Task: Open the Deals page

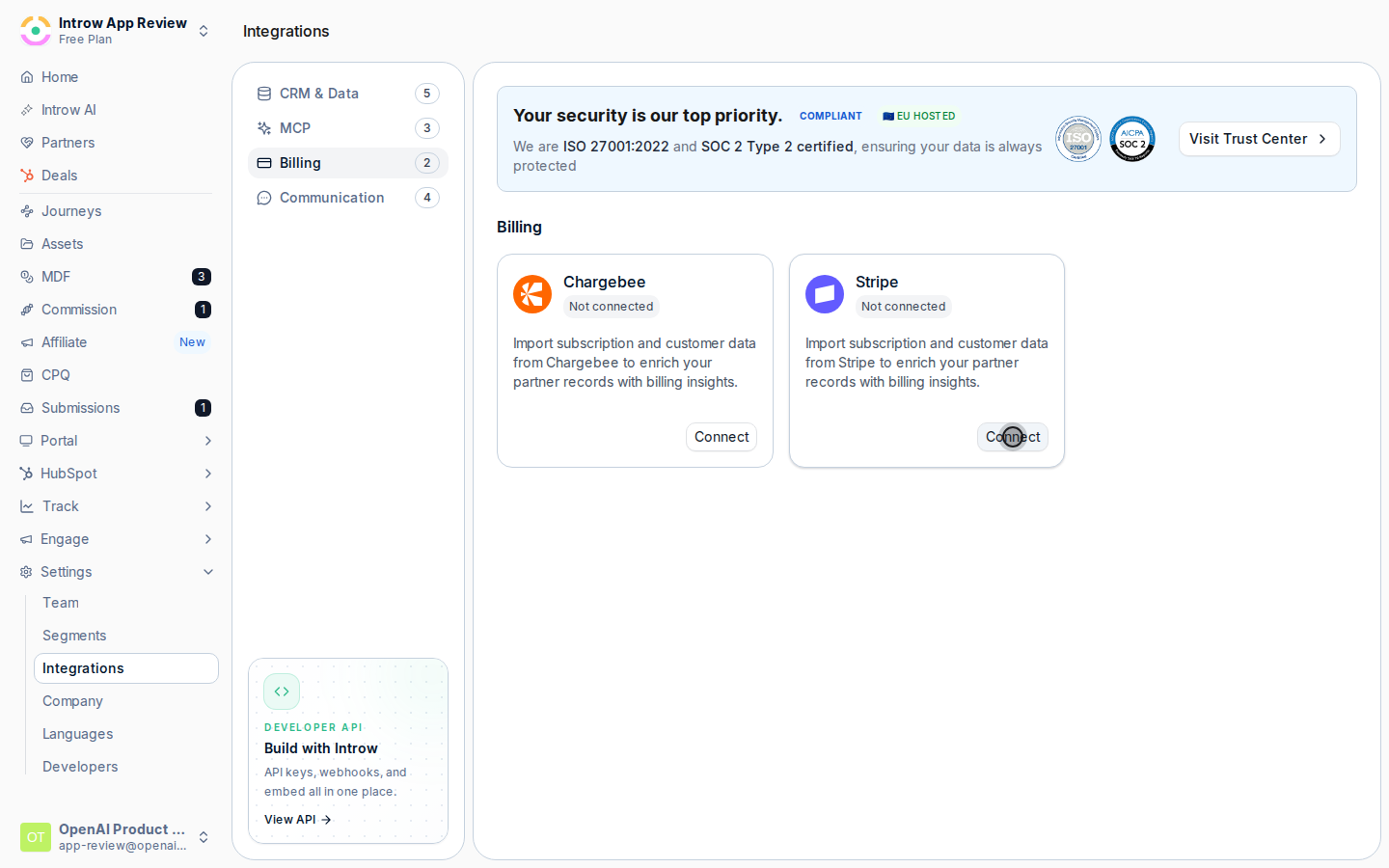Action: coord(116,176)
